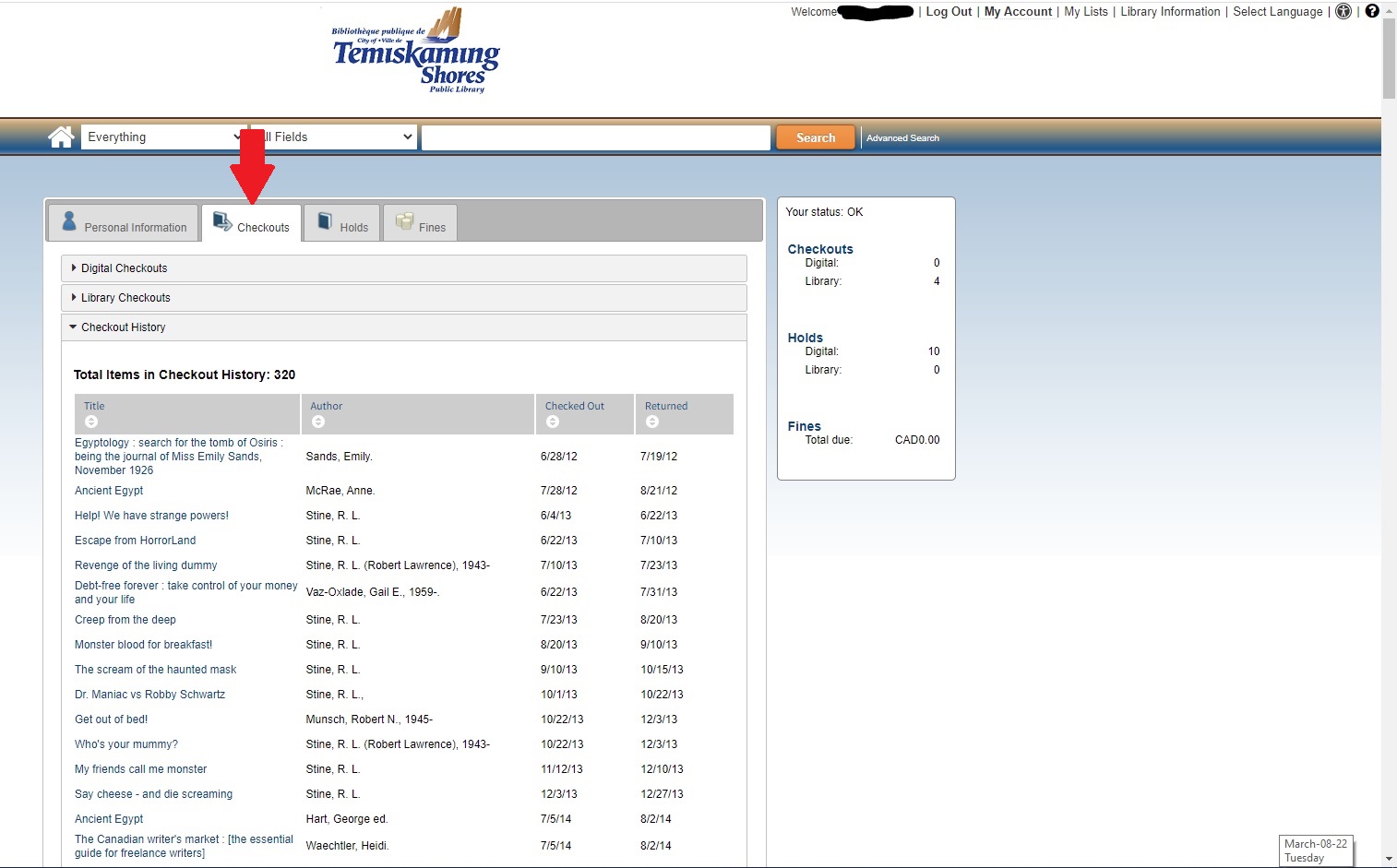Click author Munsch, Robert N., 1945-
The height and width of the screenshot is (868, 1397).
click(x=369, y=719)
